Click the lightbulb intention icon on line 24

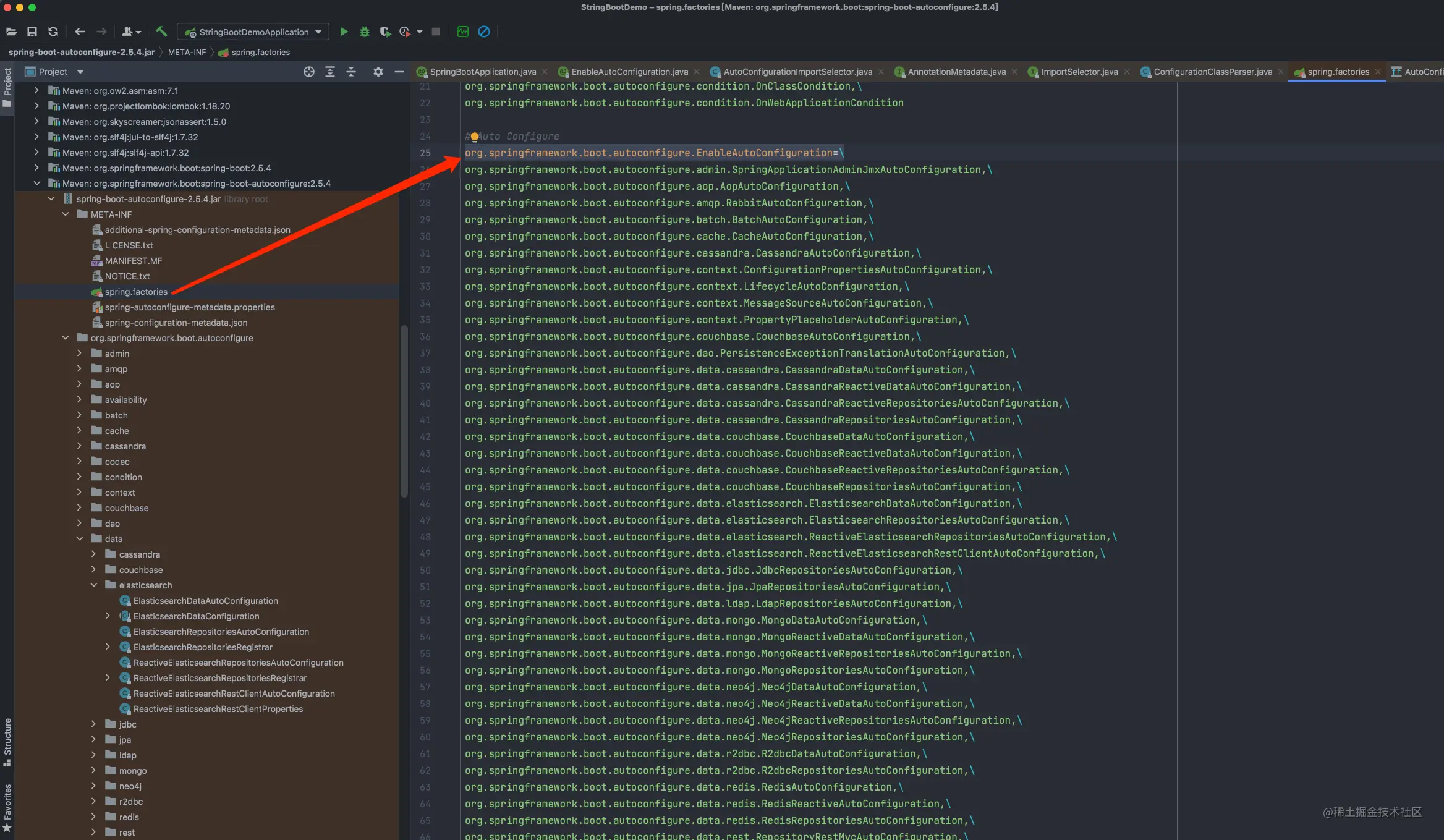pyautogui.click(x=474, y=137)
